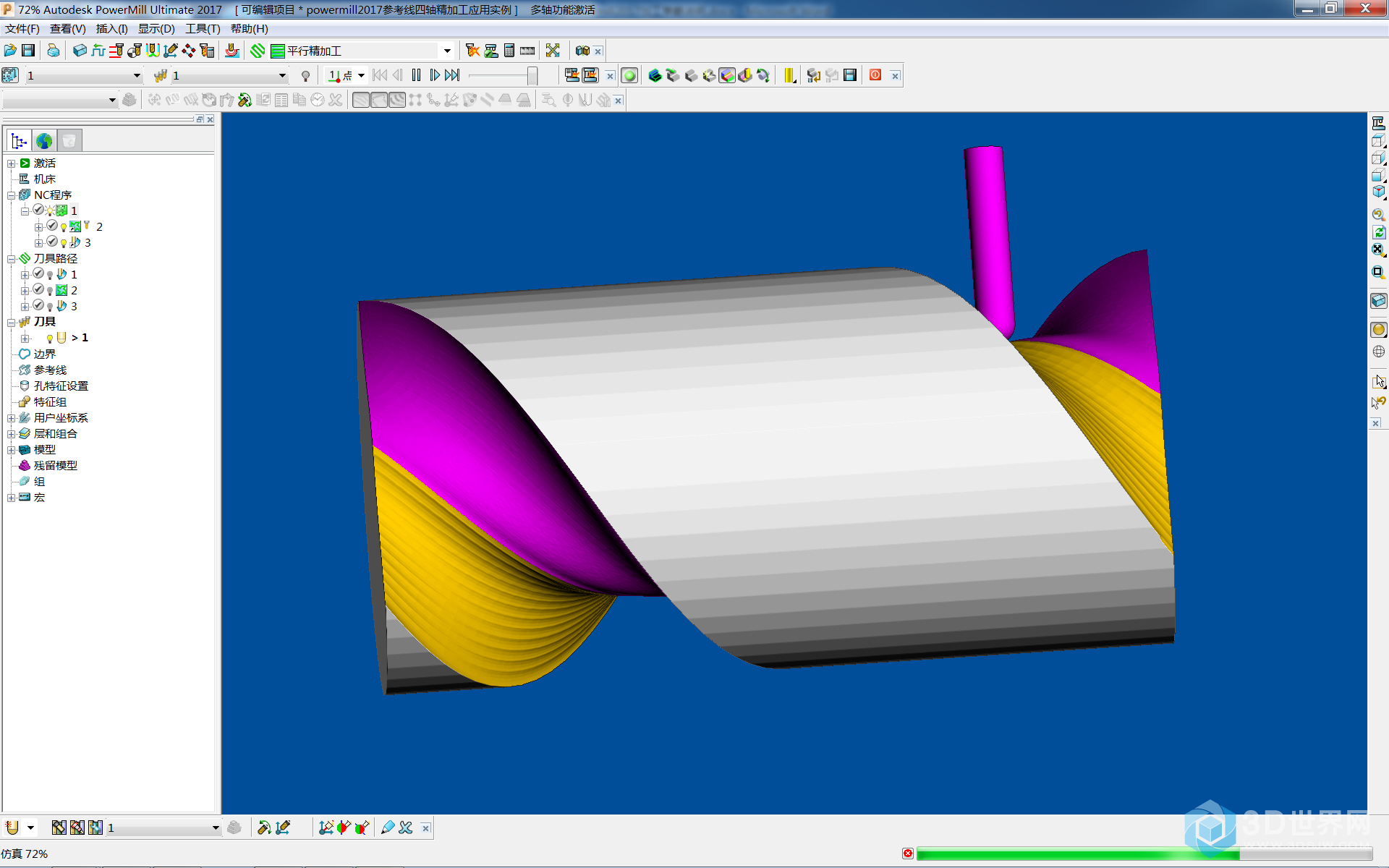Open 文件(F) menu
1389x868 pixels.
tap(22, 29)
